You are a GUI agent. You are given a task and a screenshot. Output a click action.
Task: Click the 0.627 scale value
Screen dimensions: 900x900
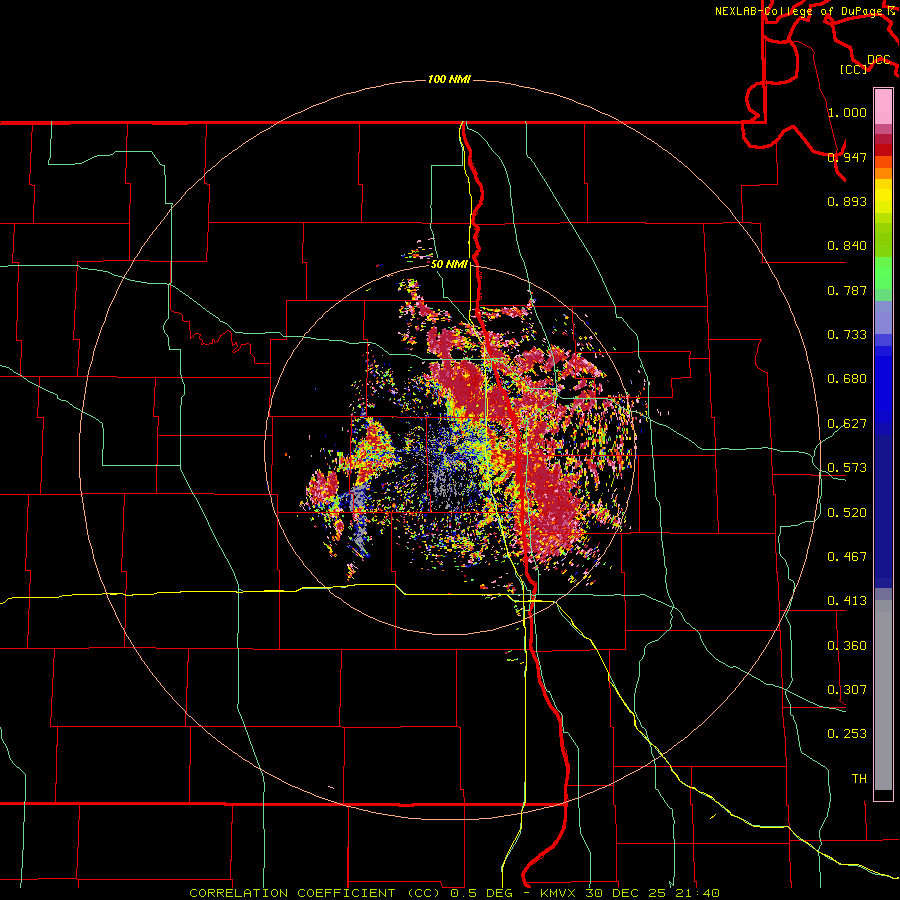coord(847,424)
